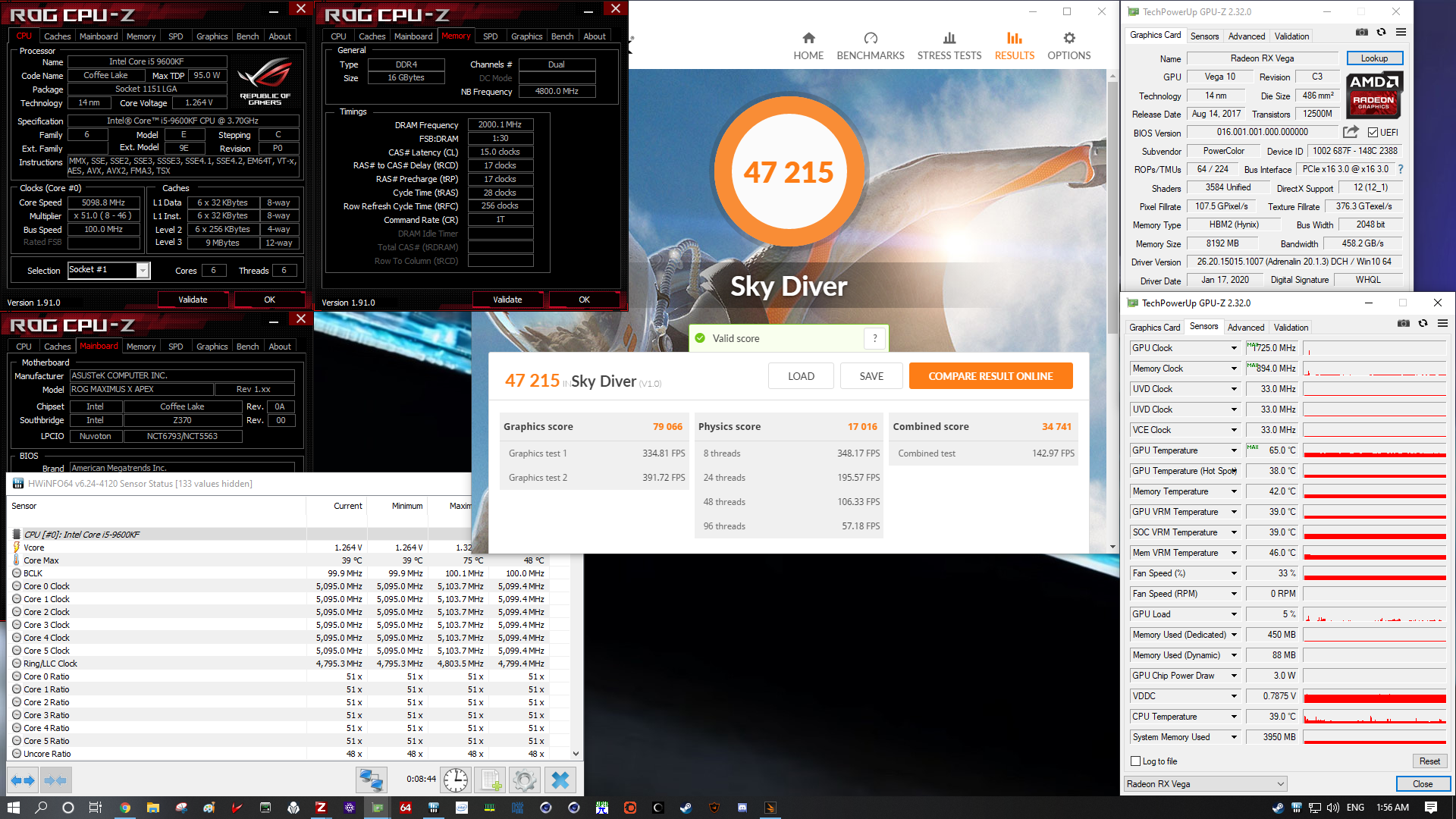Screen dimensions: 1456x819
Task: Toggle the UEFI checkbox in GPU-Z
Action: 1373,133
